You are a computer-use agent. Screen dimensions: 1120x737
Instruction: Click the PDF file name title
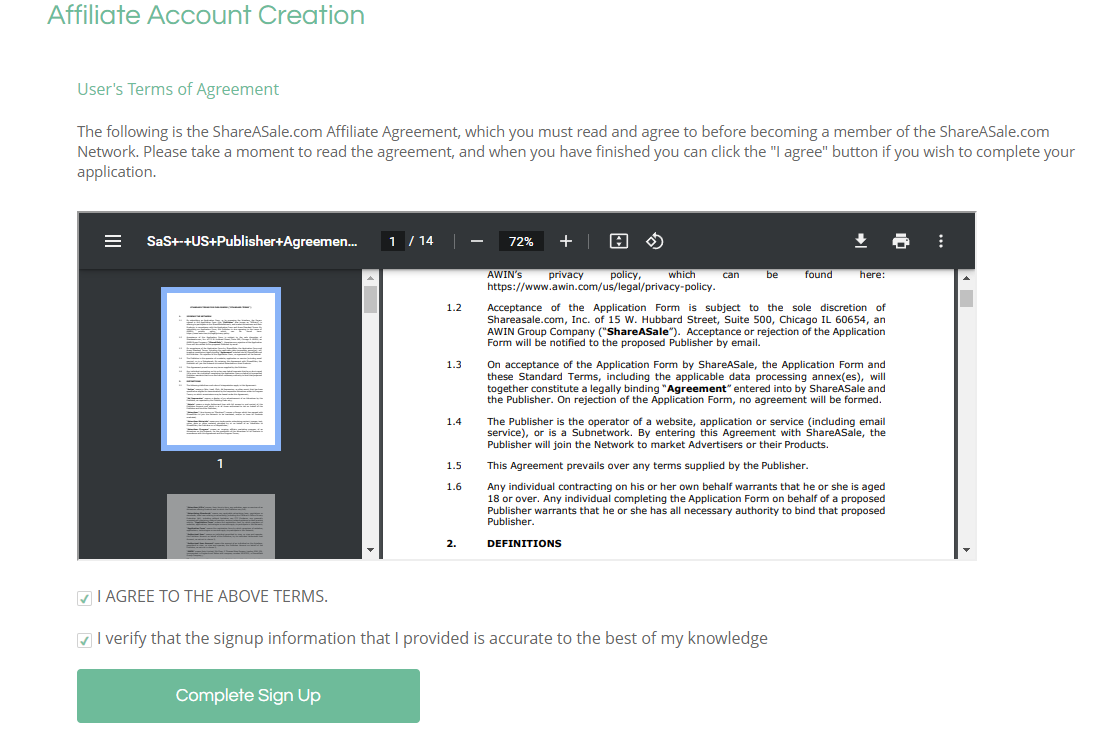pyautogui.click(x=252, y=241)
